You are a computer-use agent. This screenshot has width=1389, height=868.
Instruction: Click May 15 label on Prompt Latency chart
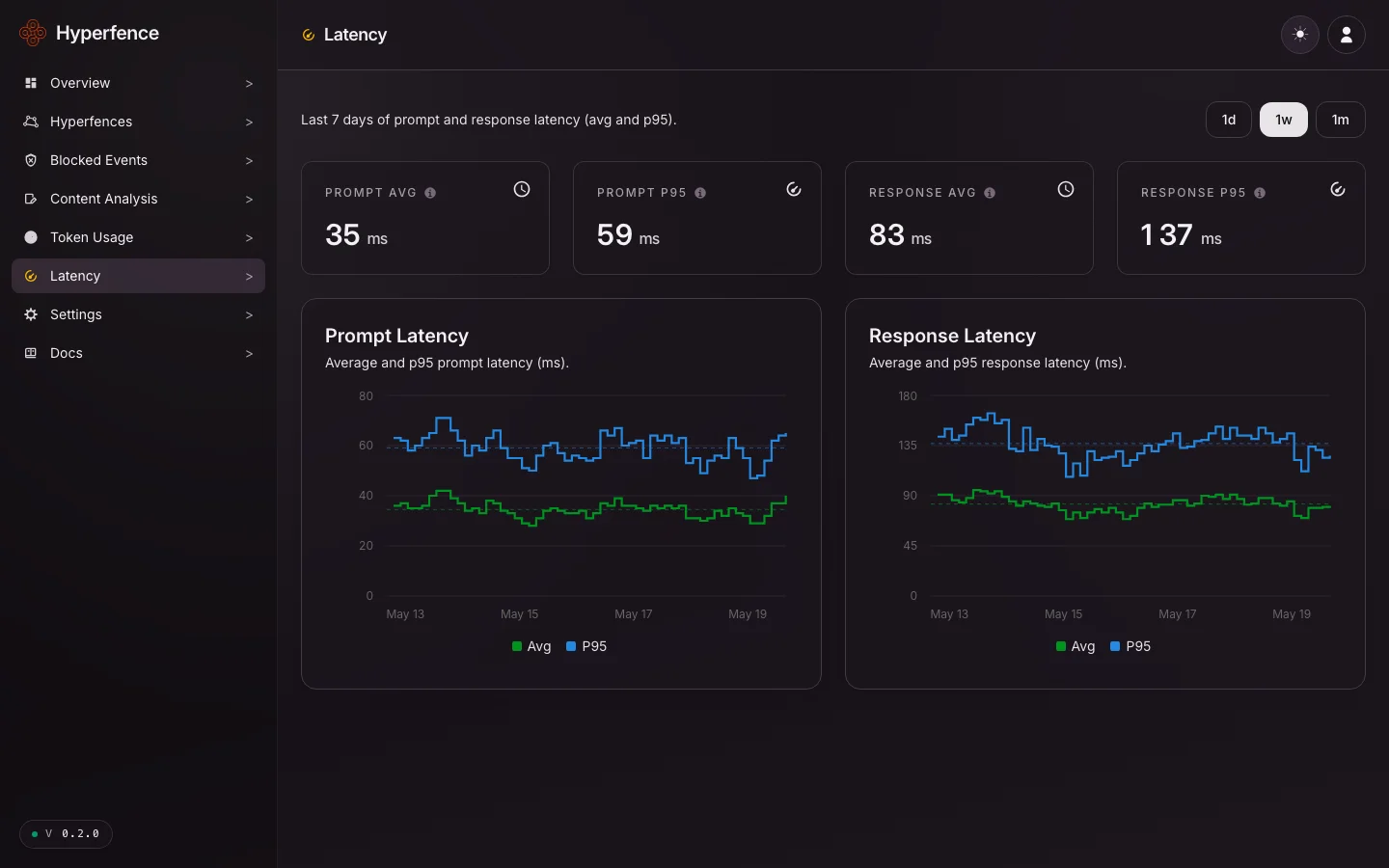(519, 614)
